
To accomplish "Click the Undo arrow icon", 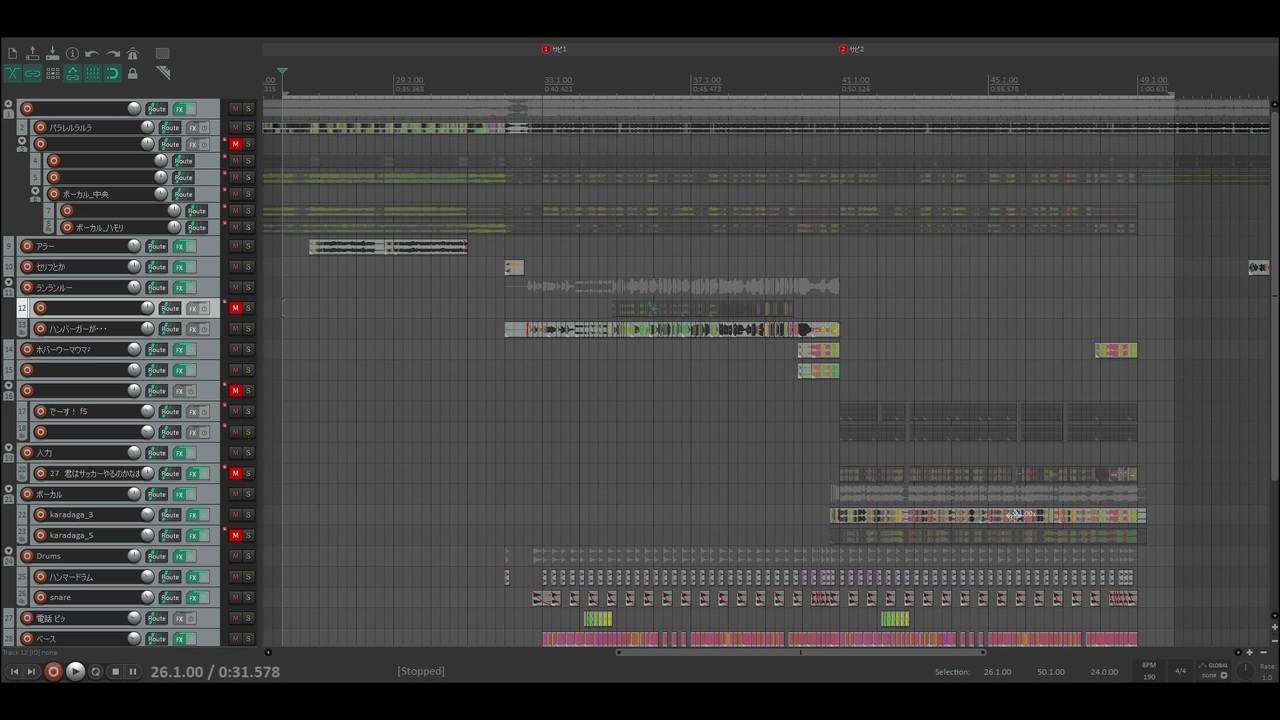I will (92, 54).
